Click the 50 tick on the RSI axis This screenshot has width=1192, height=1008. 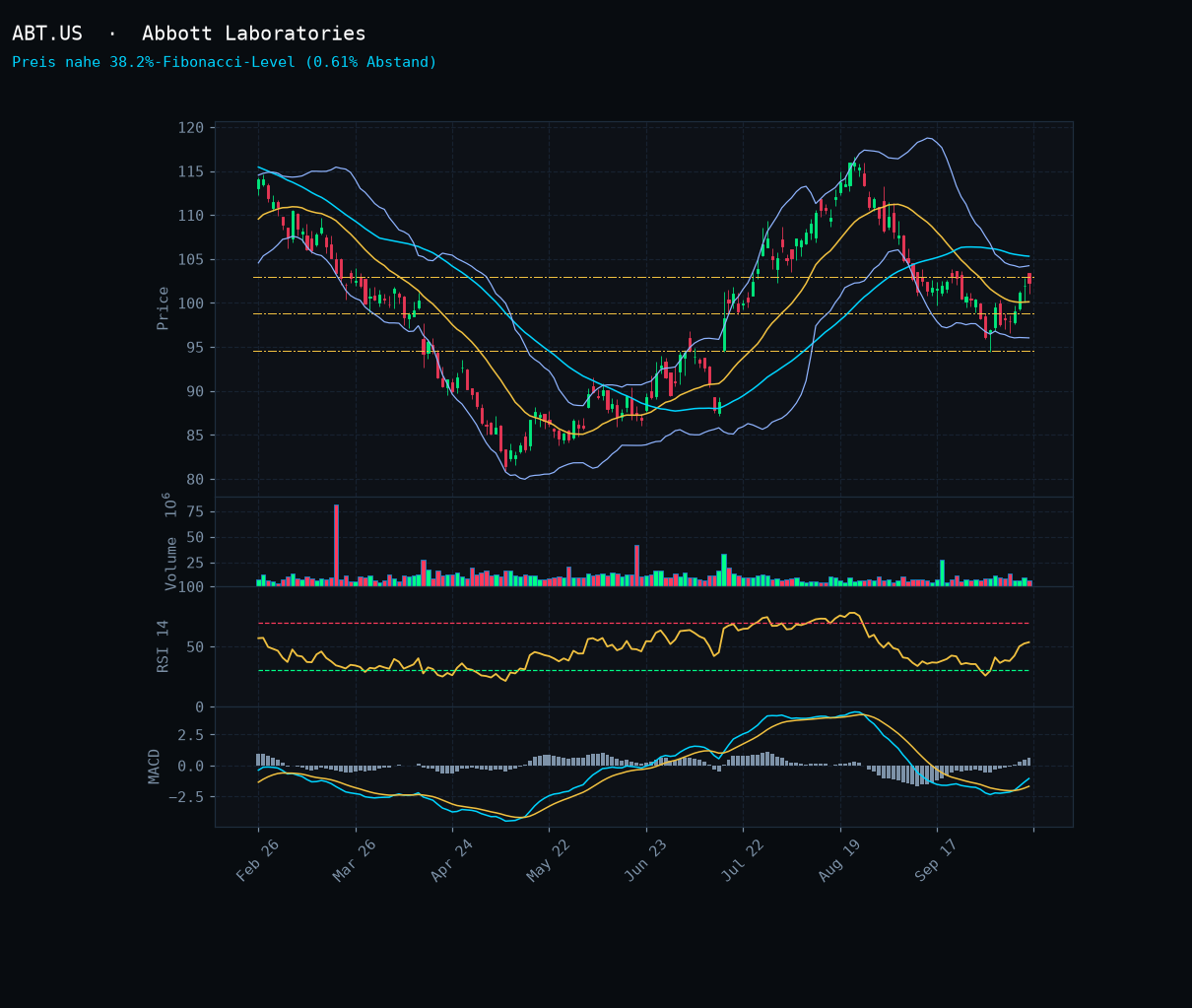coord(196,647)
